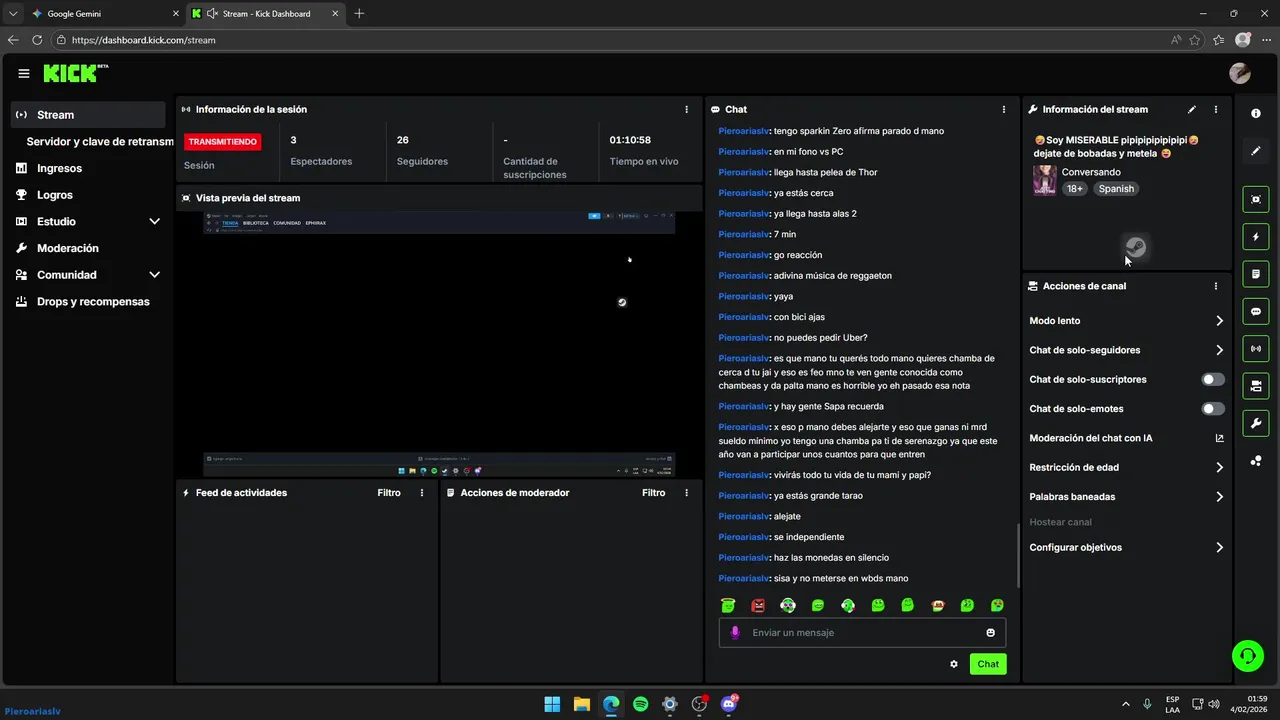The image size is (1280, 720).
Task: Open the hamburger menu next to Kick logo
Action: click(23, 73)
